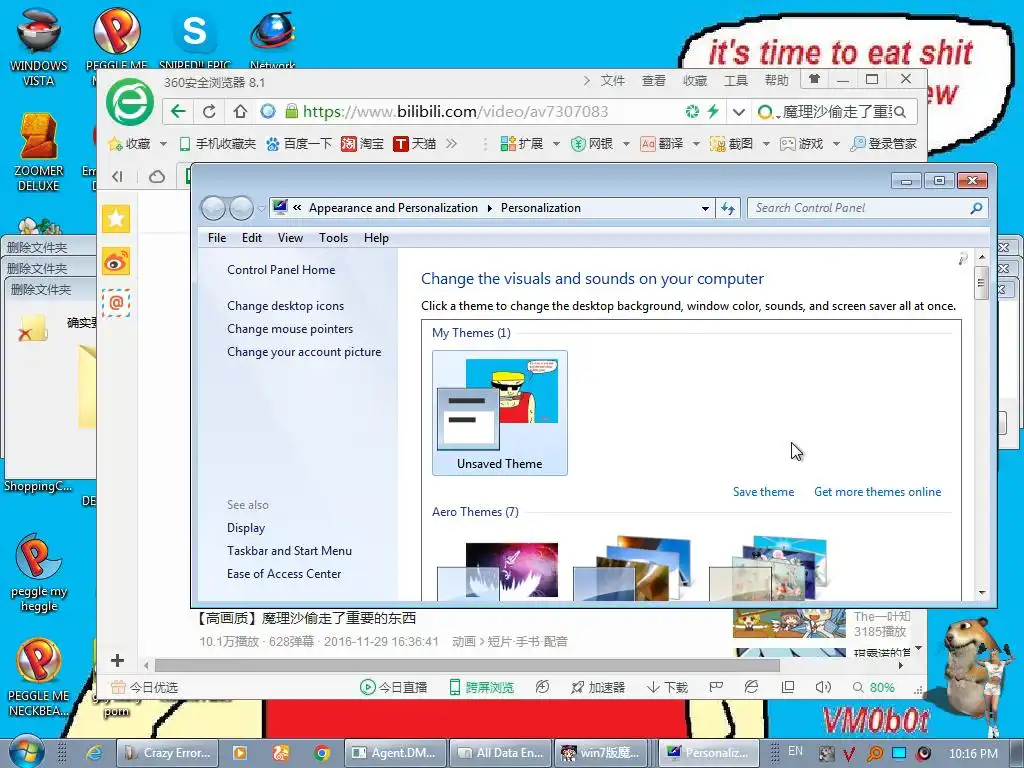Screen dimensions: 1024x768
Task: Open the 扩展 extensions toolbar item
Action: (x=522, y=144)
